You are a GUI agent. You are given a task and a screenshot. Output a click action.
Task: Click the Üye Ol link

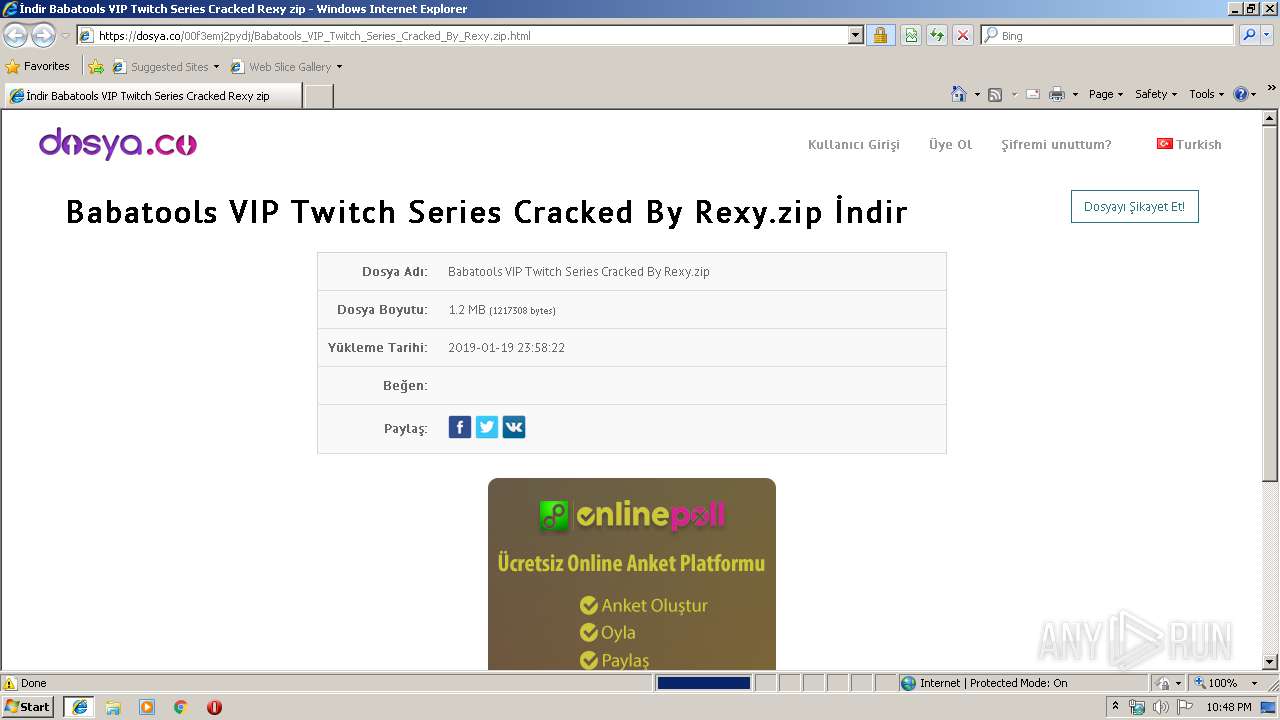pos(950,144)
